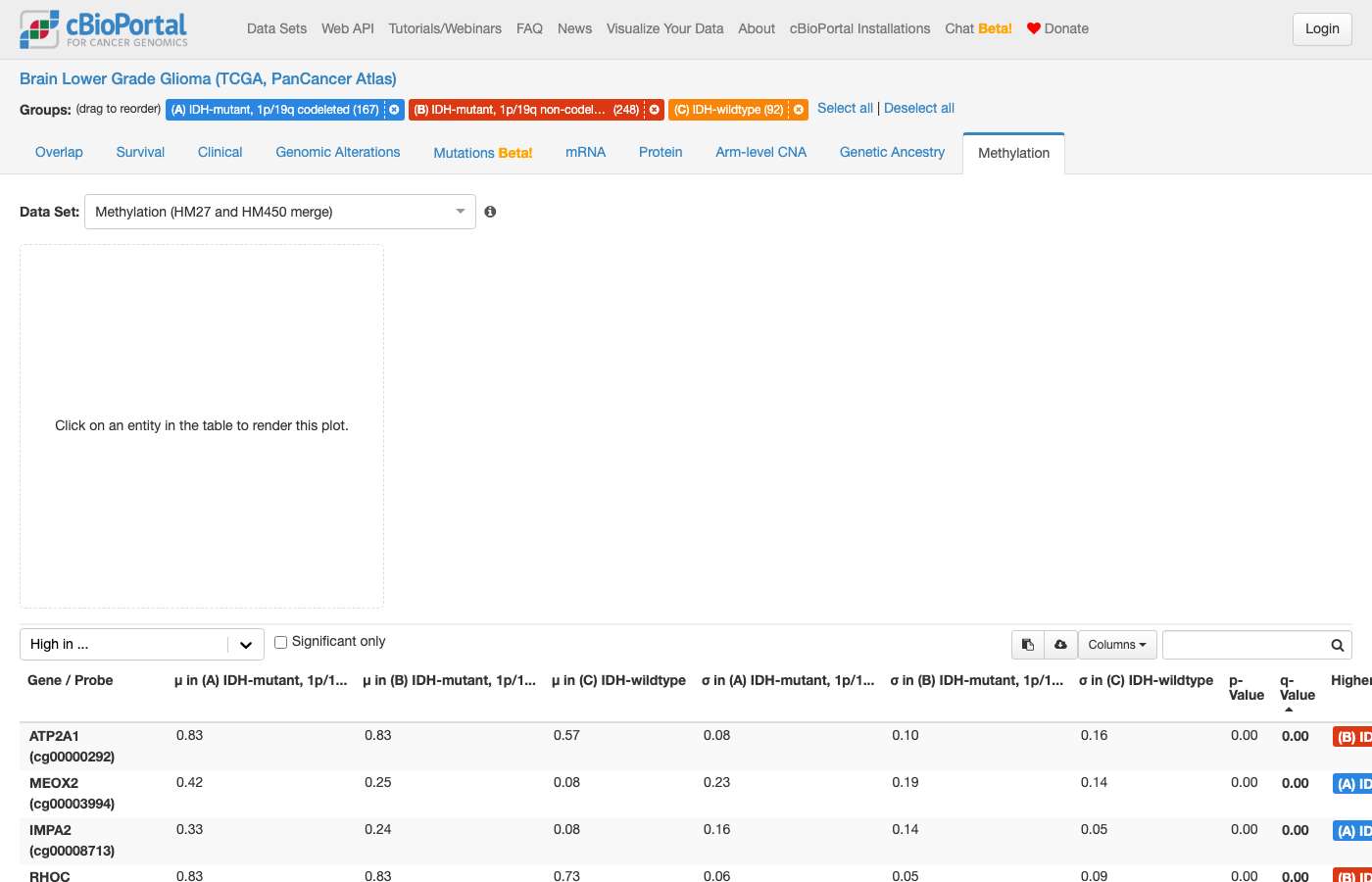Open Data Sets in top navigation
This screenshot has height=882, width=1372.
[x=276, y=28]
